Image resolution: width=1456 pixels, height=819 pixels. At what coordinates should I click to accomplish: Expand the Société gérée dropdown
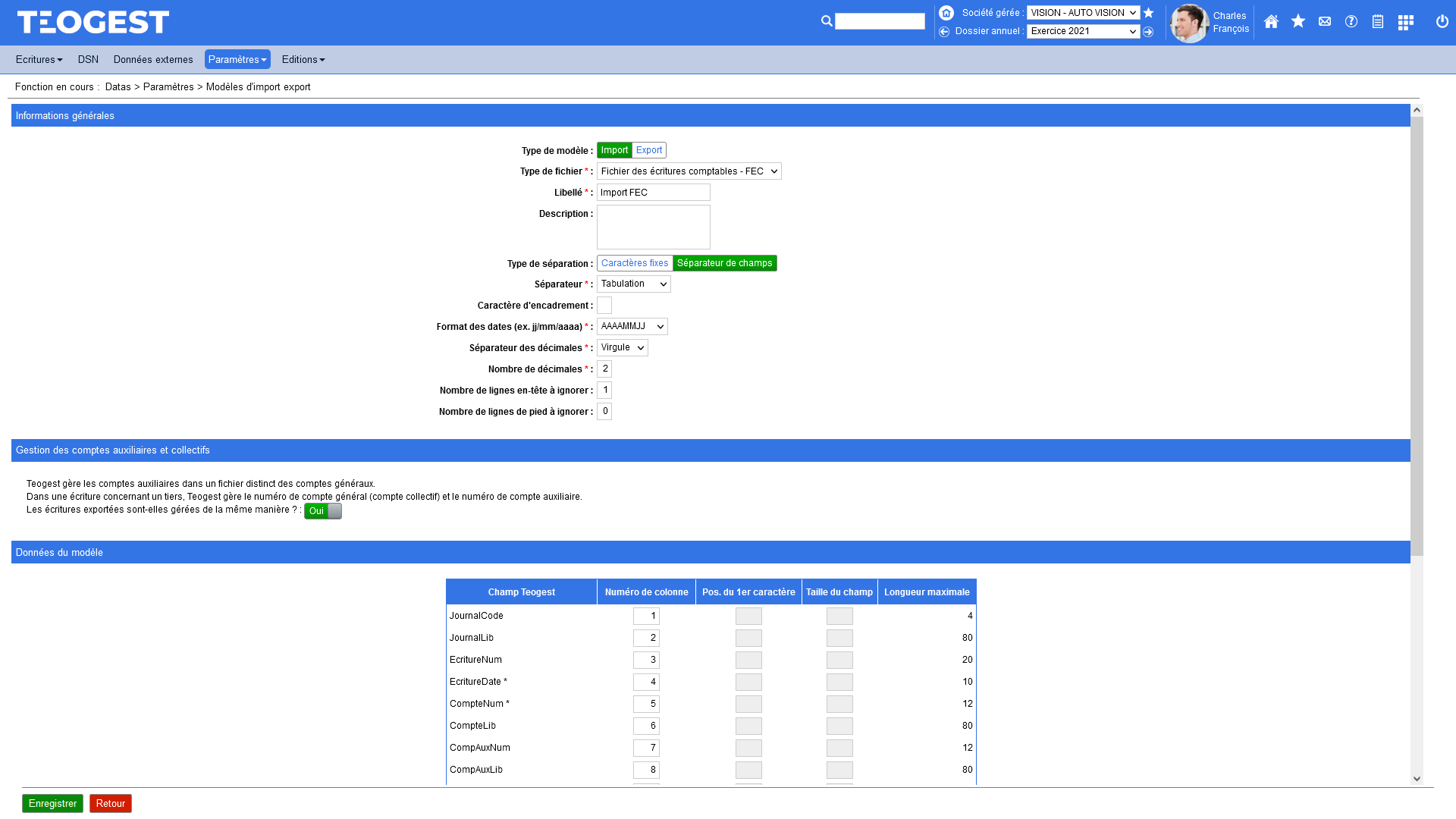point(1083,13)
